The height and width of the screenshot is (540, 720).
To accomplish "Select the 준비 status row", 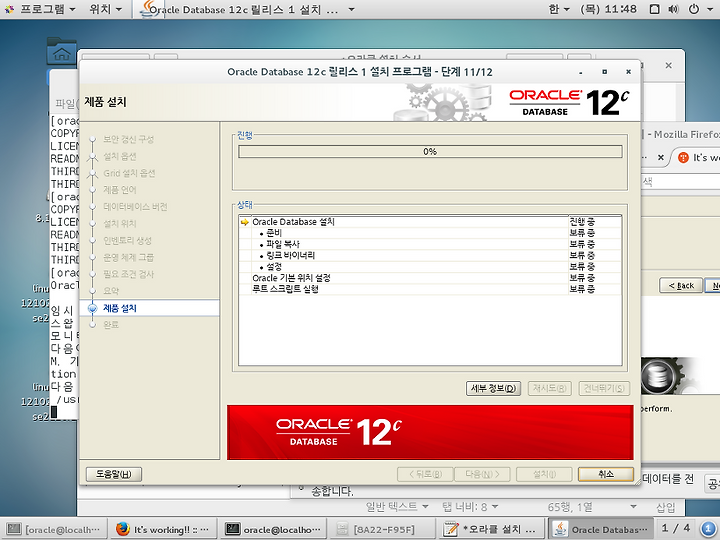I will point(430,233).
